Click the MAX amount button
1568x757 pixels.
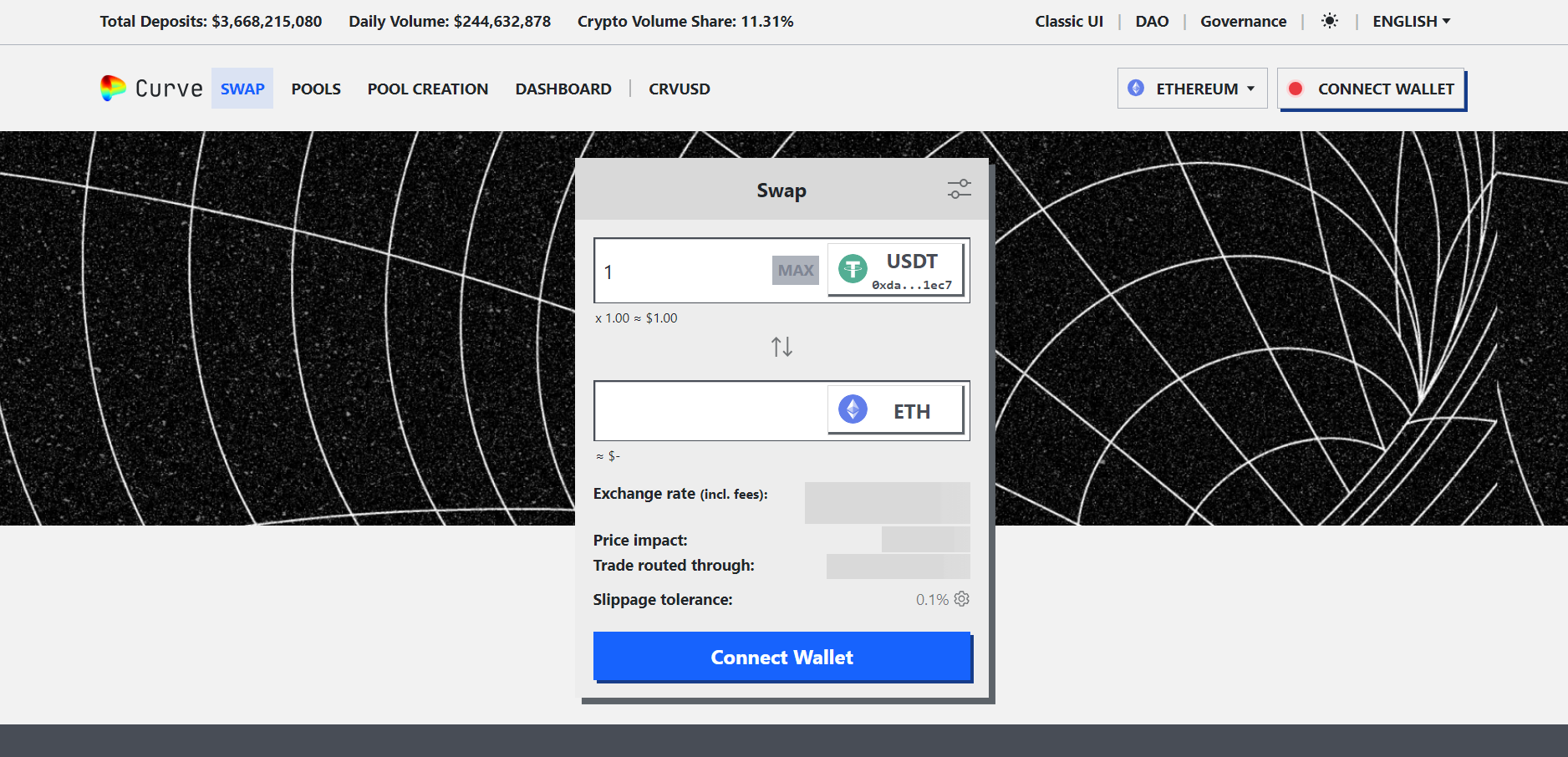click(x=795, y=270)
